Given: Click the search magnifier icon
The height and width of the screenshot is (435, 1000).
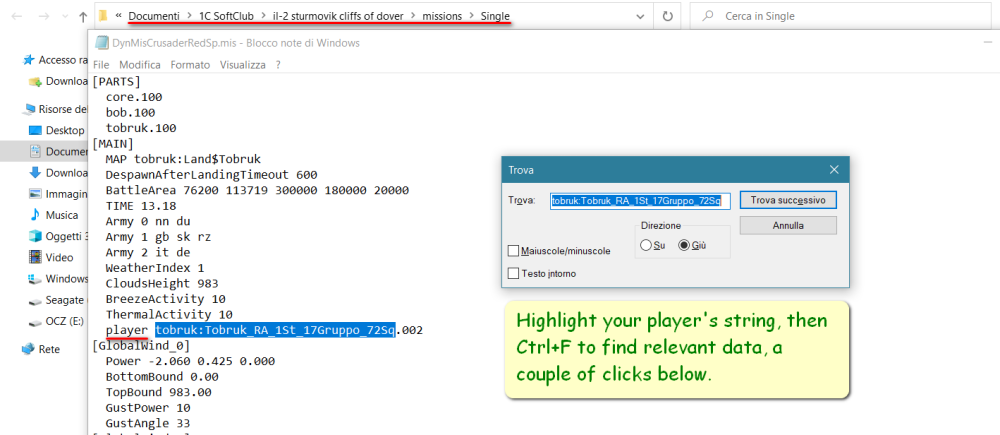Looking at the screenshot, I should pos(707,16).
